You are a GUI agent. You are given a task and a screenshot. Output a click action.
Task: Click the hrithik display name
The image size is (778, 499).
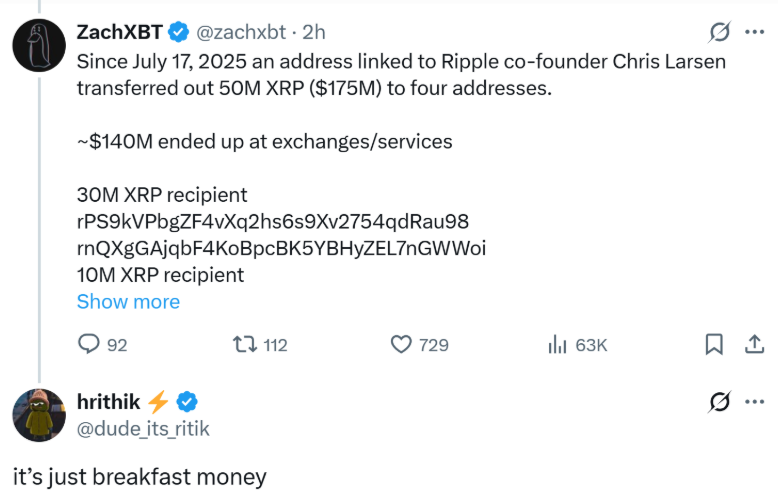coord(109,402)
